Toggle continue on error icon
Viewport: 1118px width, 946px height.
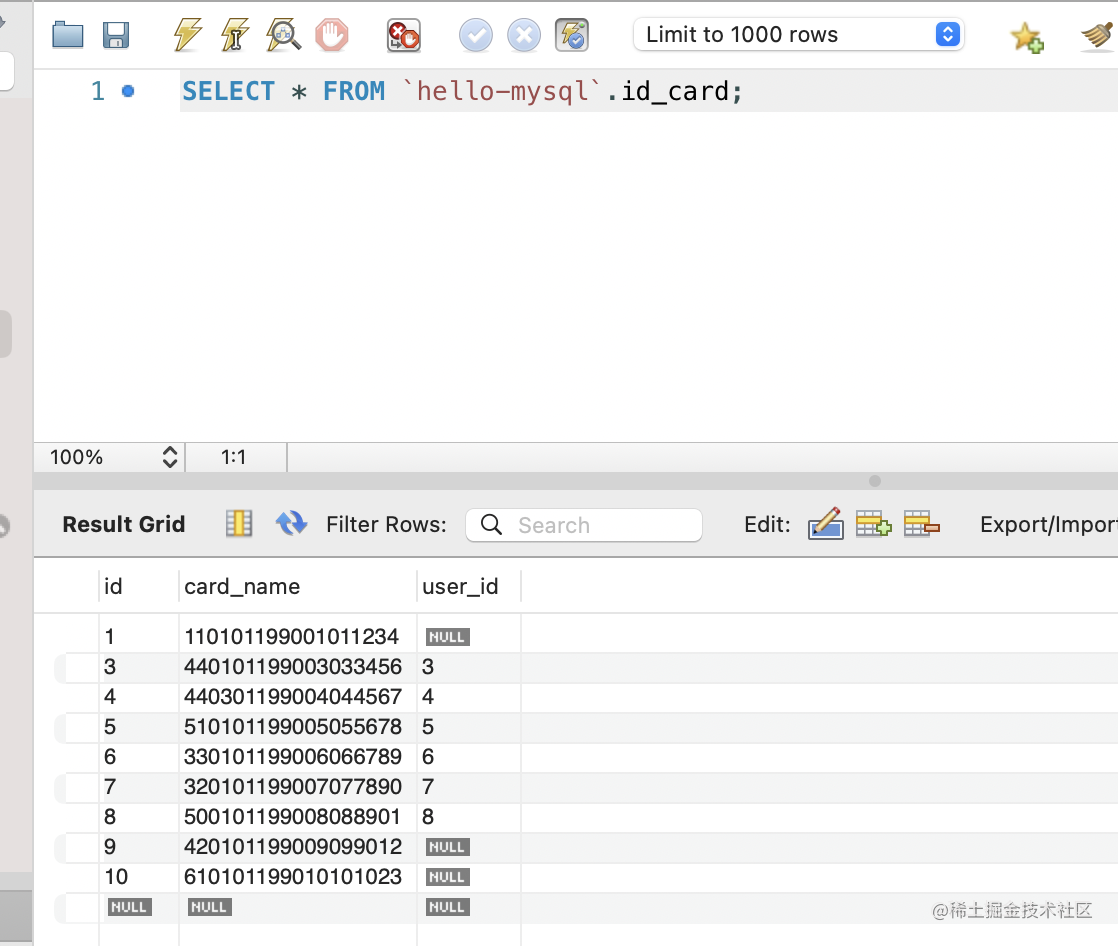tap(404, 35)
